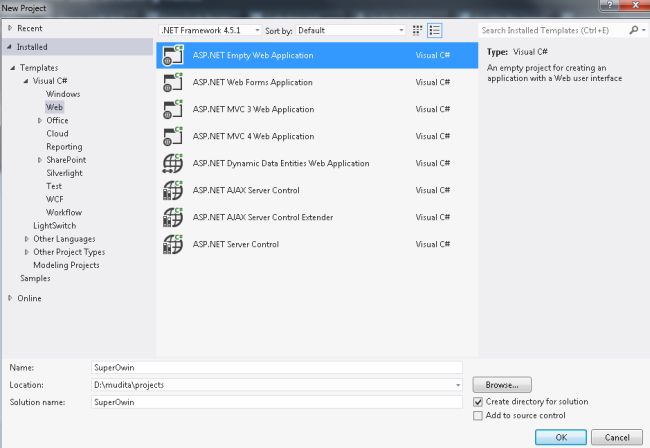The height and width of the screenshot is (448, 650).
Task: Click the ASP.NET Web Forms Application icon
Action: 173,82
